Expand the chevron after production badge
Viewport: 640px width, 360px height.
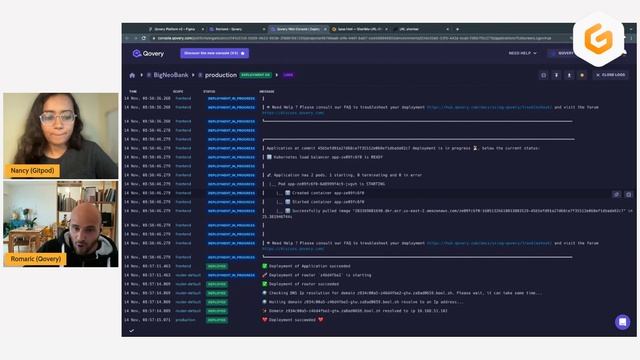click(x=277, y=75)
